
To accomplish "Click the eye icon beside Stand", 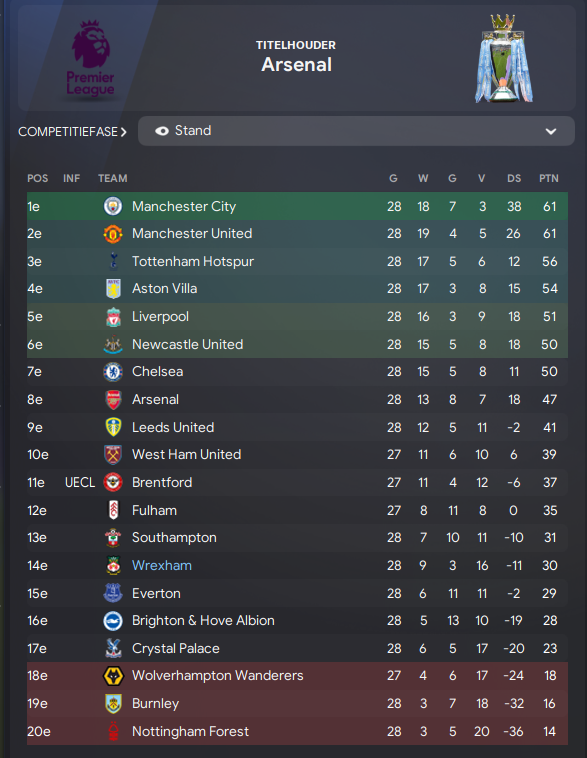I will [161, 131].
